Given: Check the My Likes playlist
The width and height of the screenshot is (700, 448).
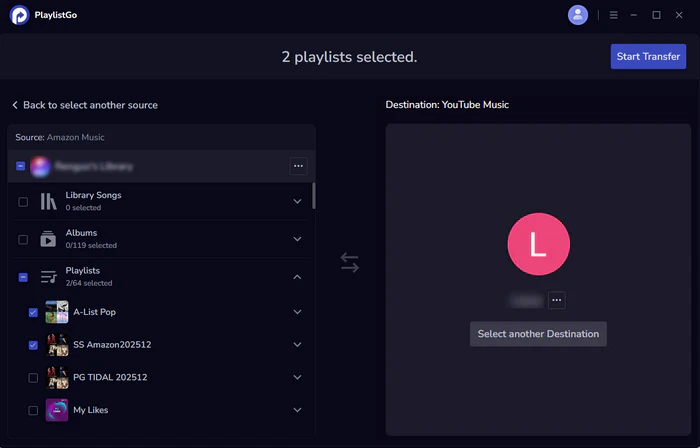Looking at the screenshot, I should click(x=33, y=411).
